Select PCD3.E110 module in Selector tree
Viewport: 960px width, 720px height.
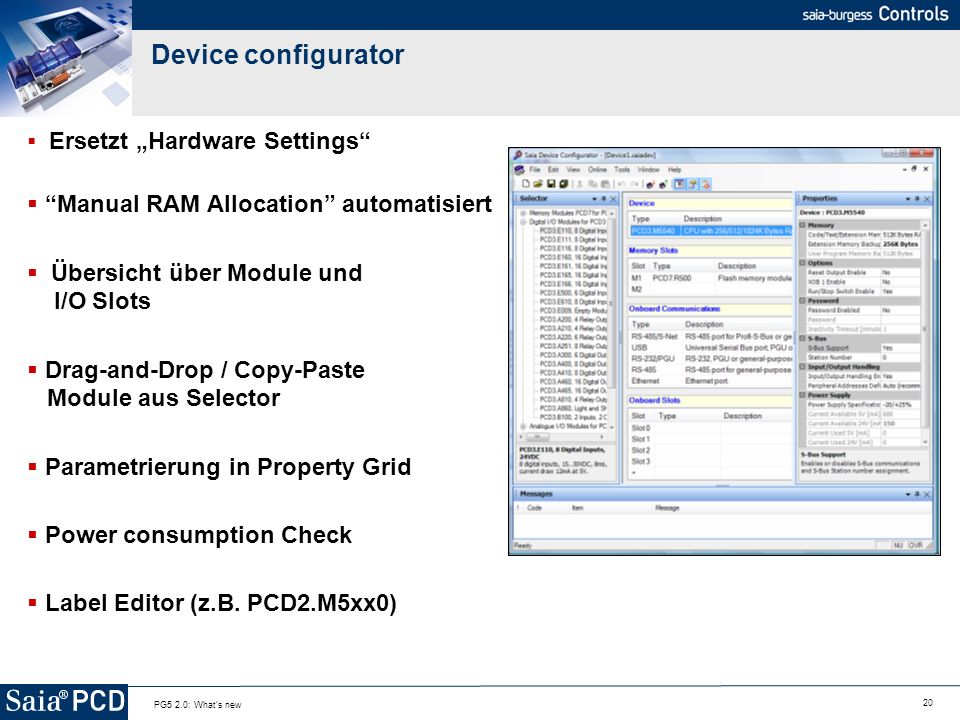(573, 231)
